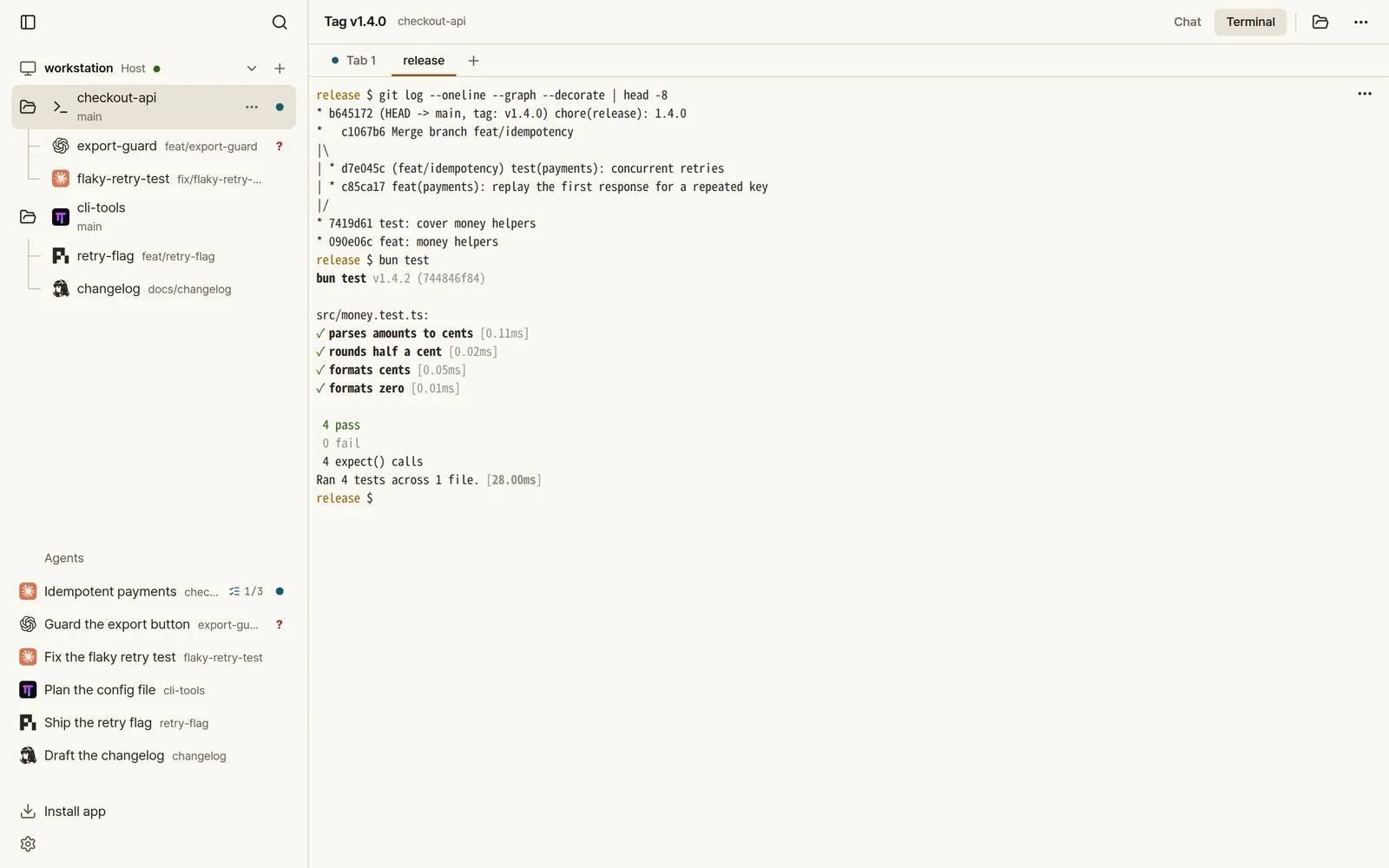Click the export-guard question mark status
Viewport: 1389px width, 868px height.
[x=280, y=146]
